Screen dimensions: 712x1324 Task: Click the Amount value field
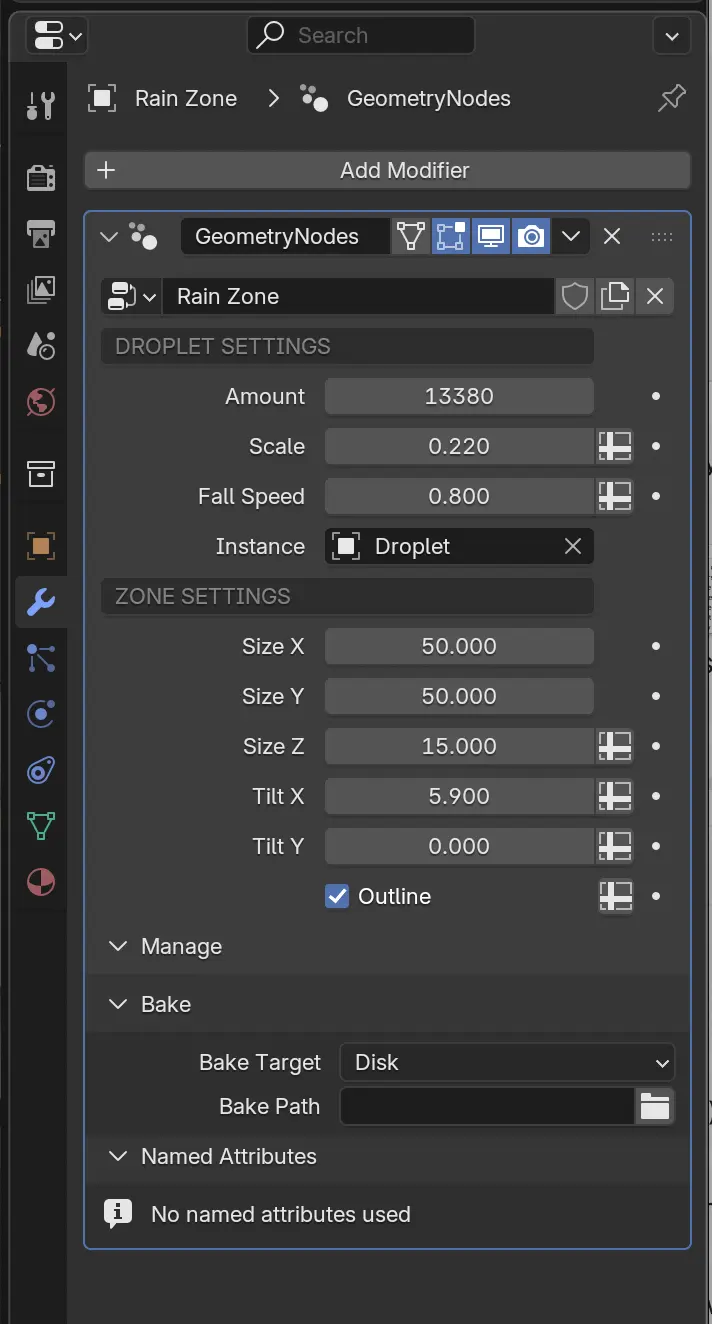click(459, 396)
